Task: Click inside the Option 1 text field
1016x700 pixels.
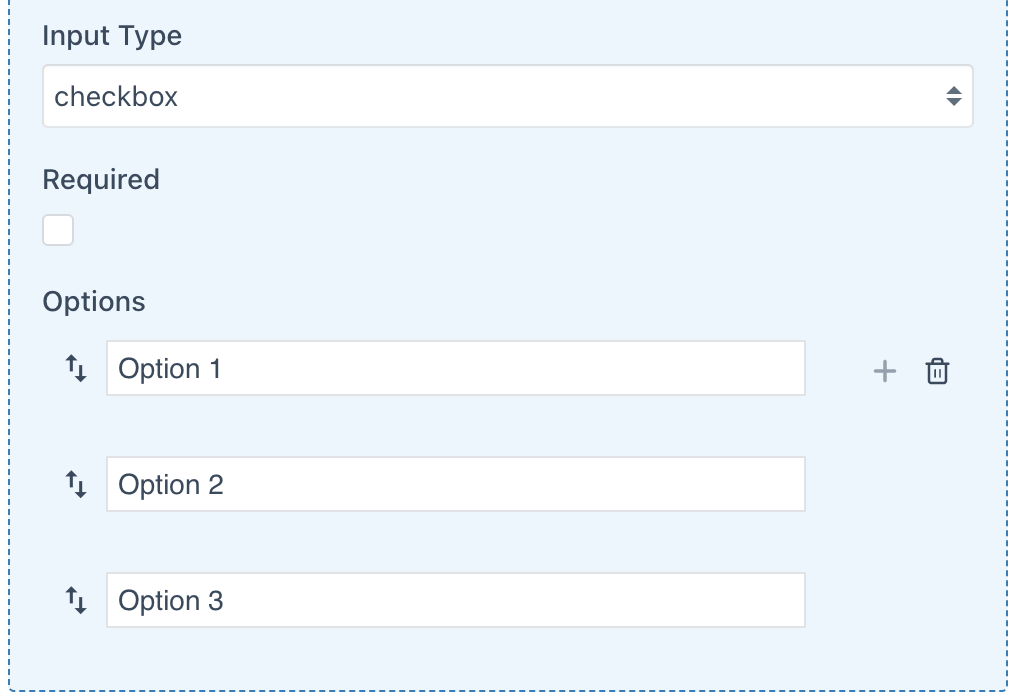Action: [456, 369]
